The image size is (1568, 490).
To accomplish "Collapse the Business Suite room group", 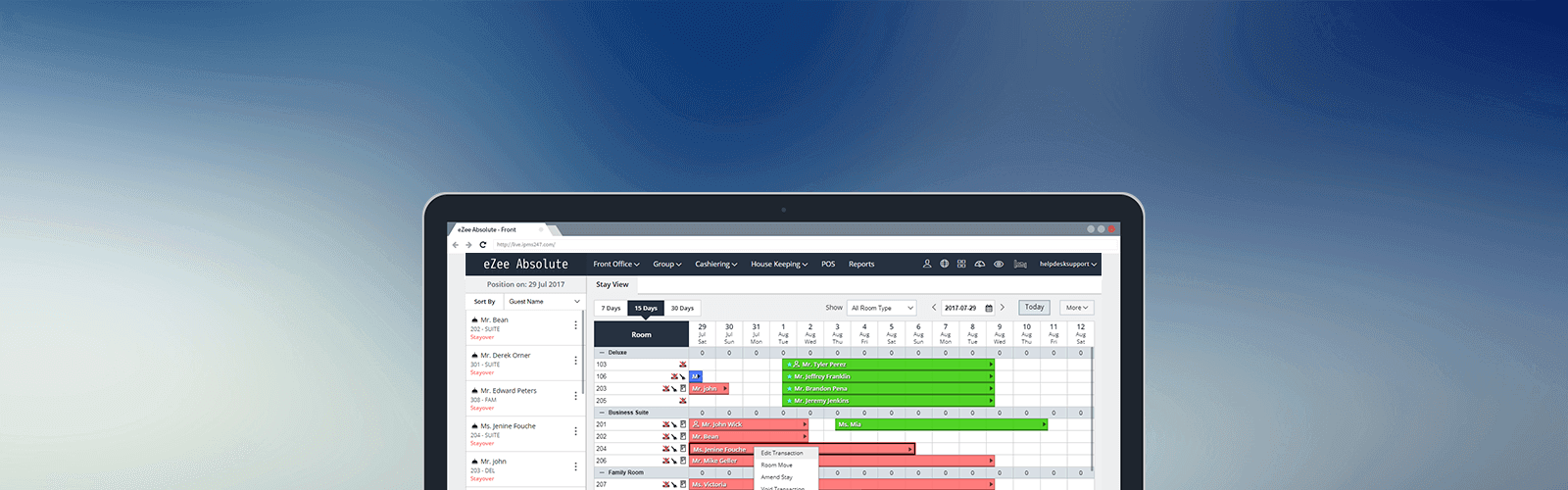I will 602,413.
